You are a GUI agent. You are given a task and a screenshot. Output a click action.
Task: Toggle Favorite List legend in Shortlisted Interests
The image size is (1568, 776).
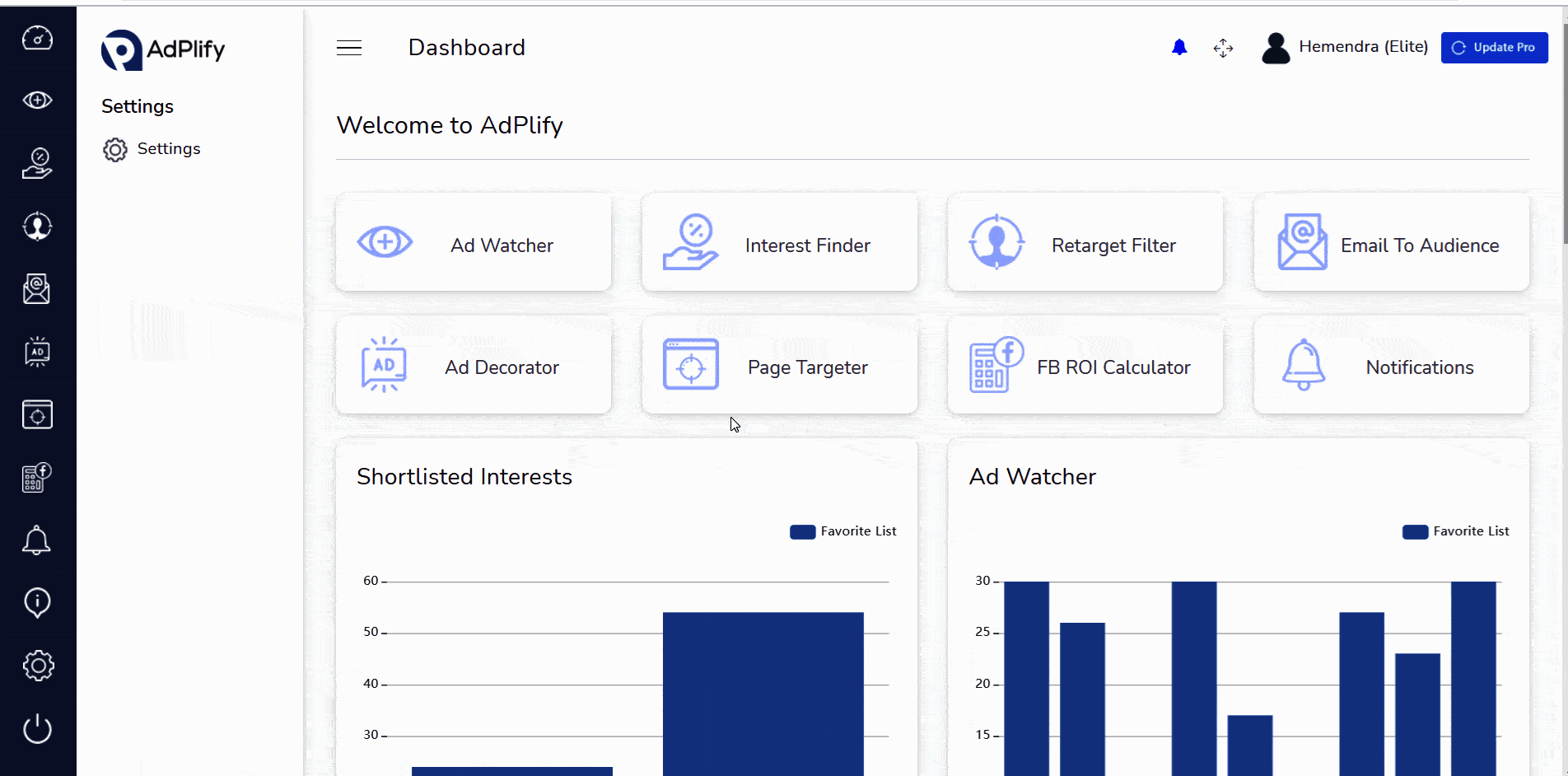[843, 531]
